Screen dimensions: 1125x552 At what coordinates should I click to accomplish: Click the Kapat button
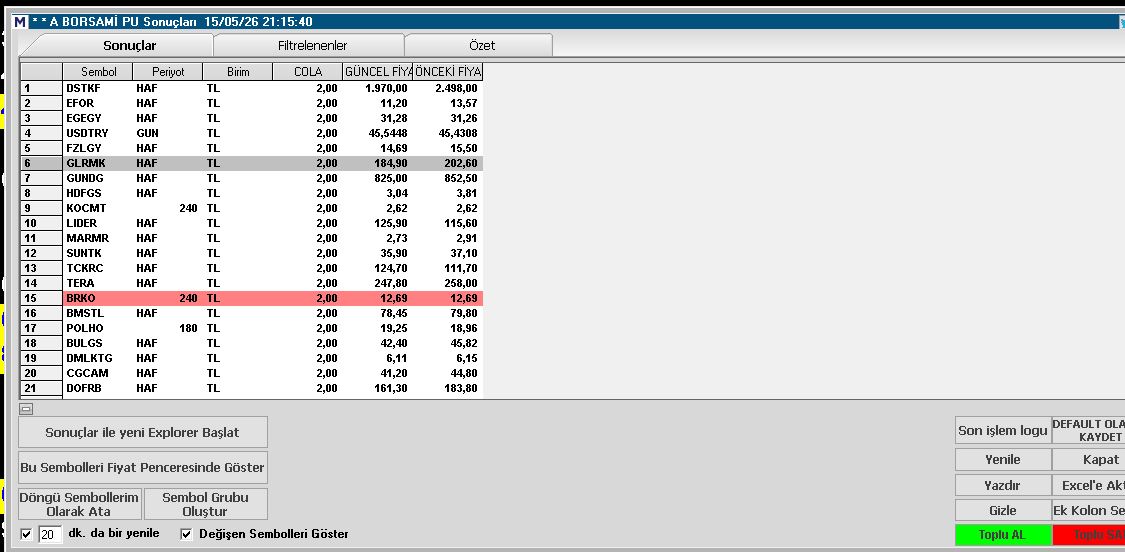click(1088, 459)
